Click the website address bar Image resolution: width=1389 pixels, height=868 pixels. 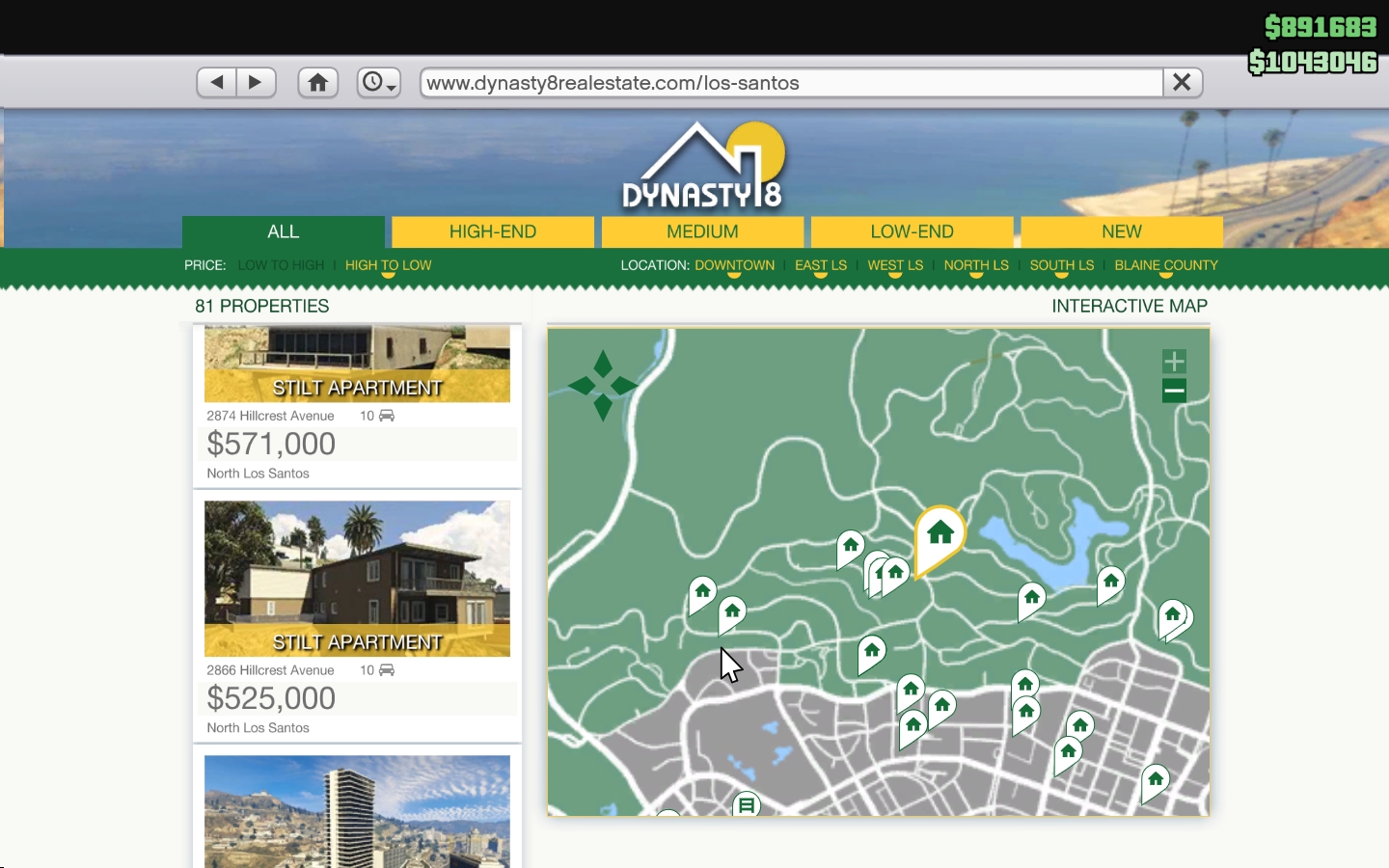791,83
